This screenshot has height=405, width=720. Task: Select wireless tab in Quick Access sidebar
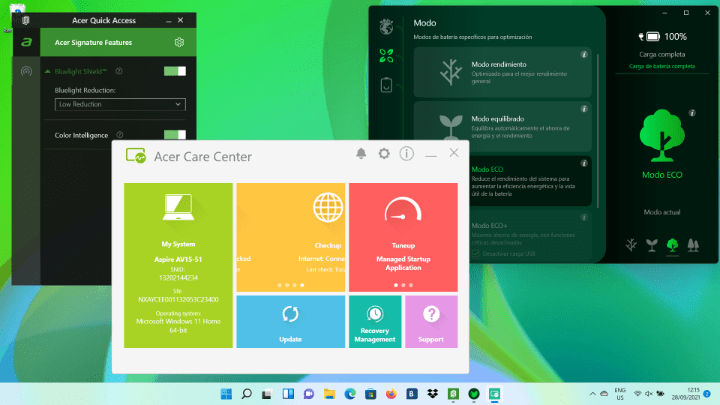pyautogui.click(x=27, y=71)
